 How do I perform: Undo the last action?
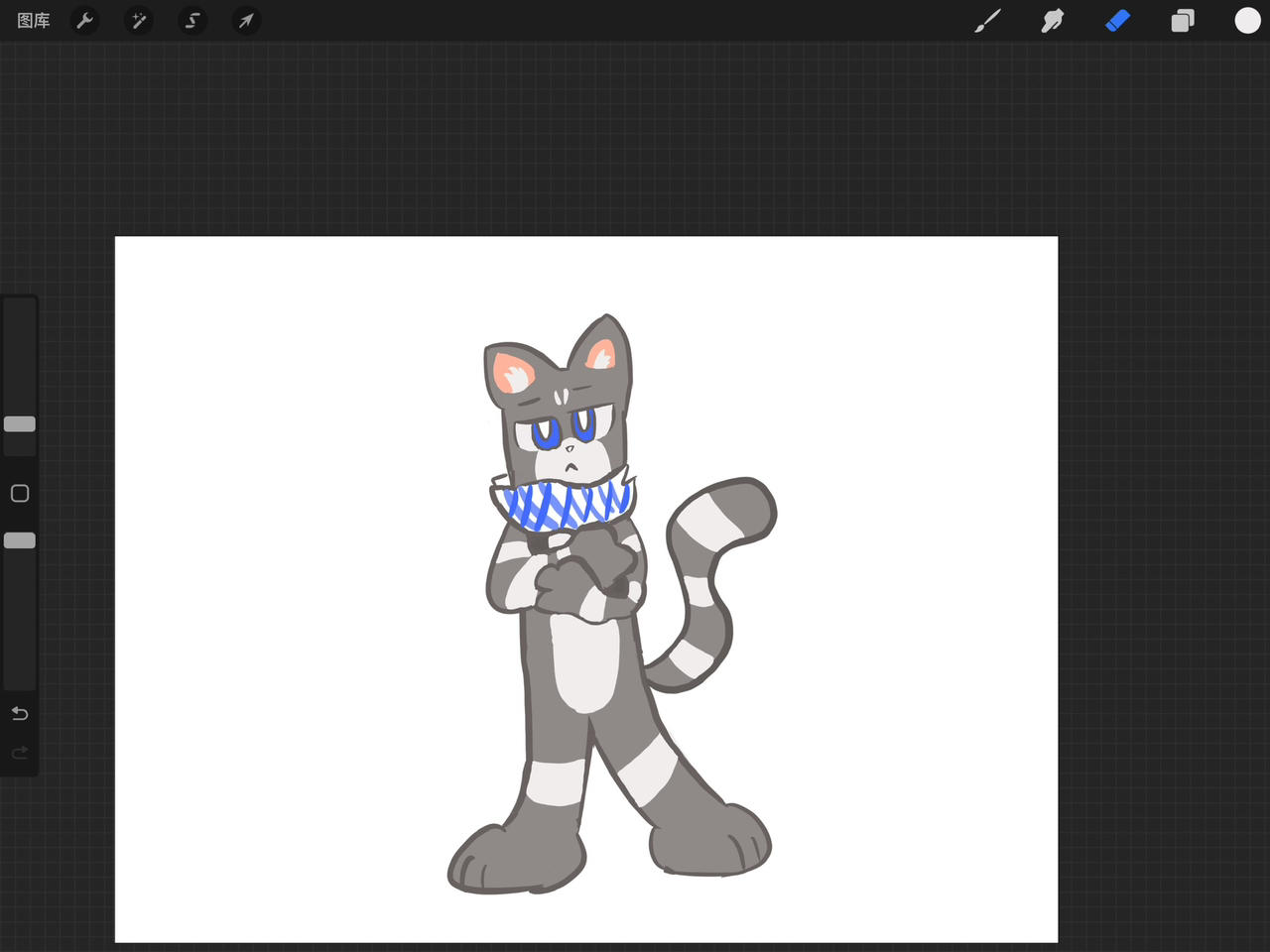20,714
